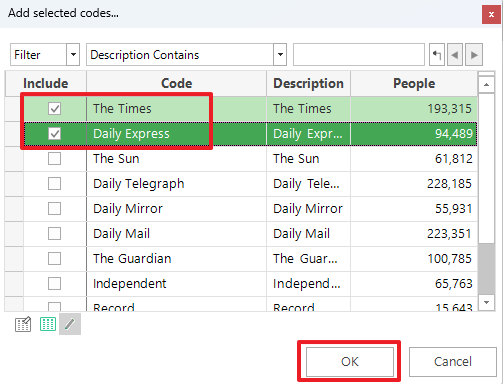Click the filter text input field
Viewport: 503px width, 384px height.
pyautogui.click(x=359, y=54)
